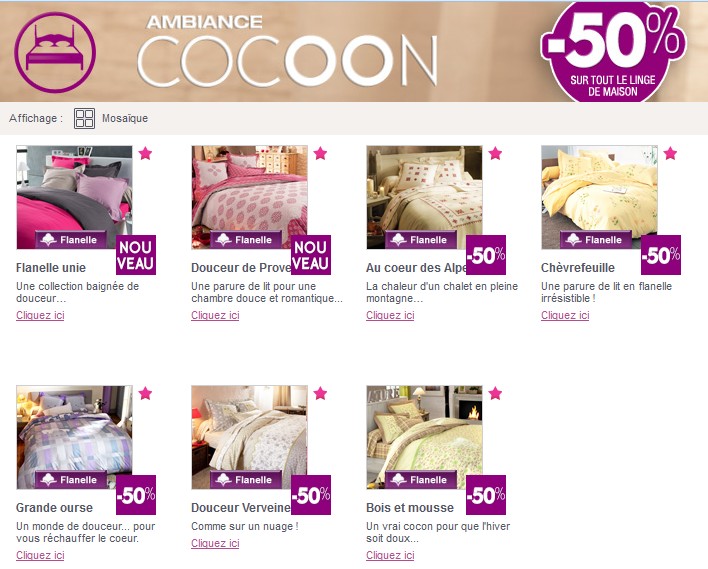This screenshot has height=569, width=708.
Task: Toggle the pink star beside Au coeur des Alpes
Action: (495, 154)
